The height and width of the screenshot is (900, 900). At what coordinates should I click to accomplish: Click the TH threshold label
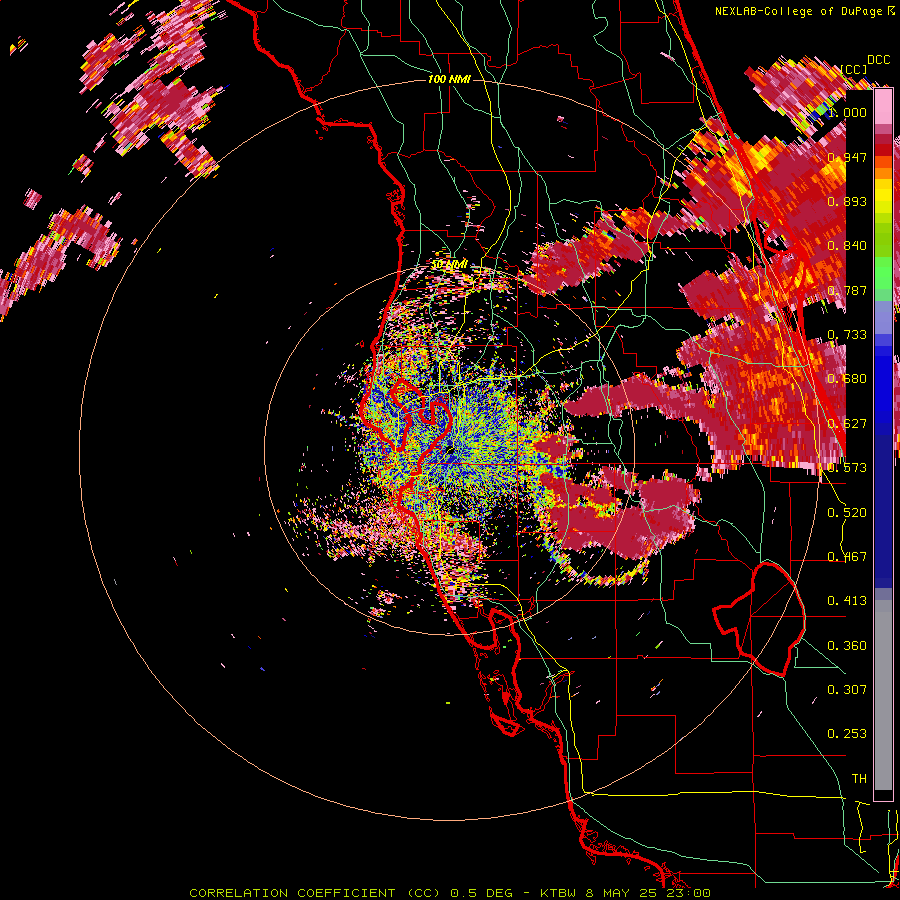(x=859, y=779)
